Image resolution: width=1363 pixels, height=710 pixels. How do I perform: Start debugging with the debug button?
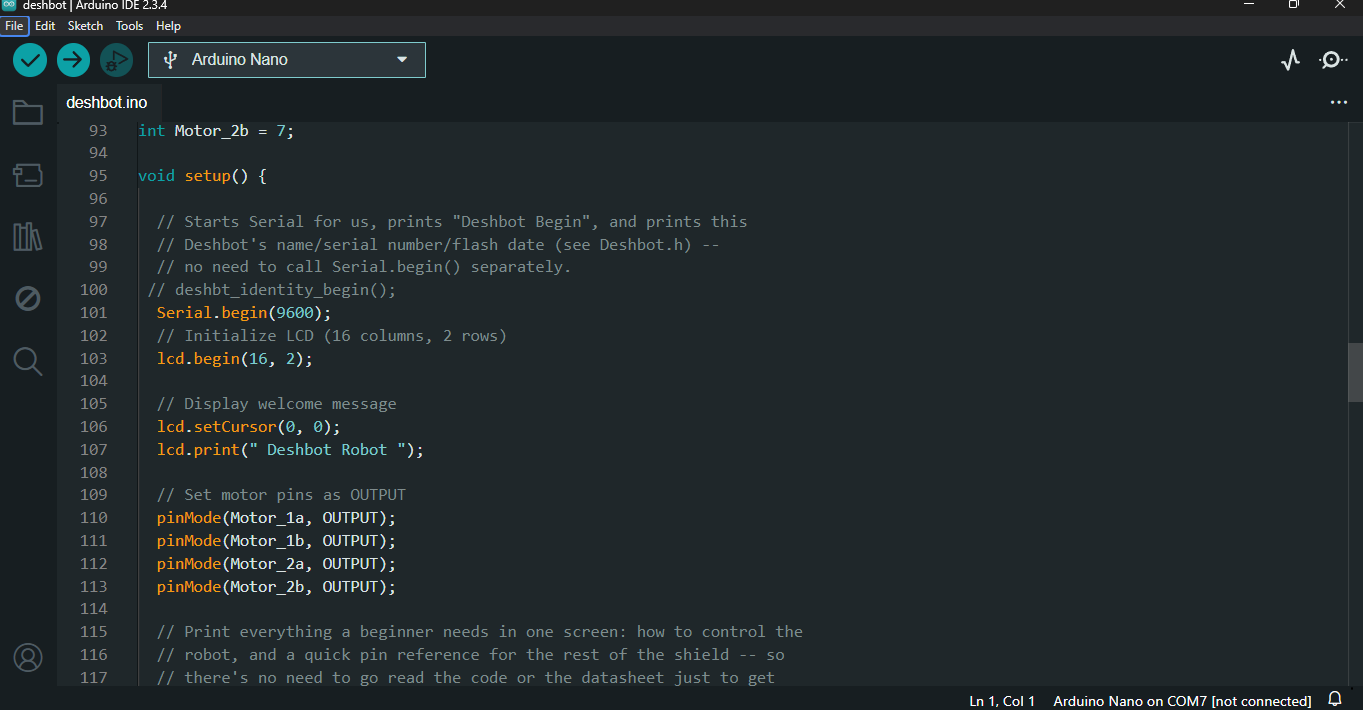pos(116,60)
